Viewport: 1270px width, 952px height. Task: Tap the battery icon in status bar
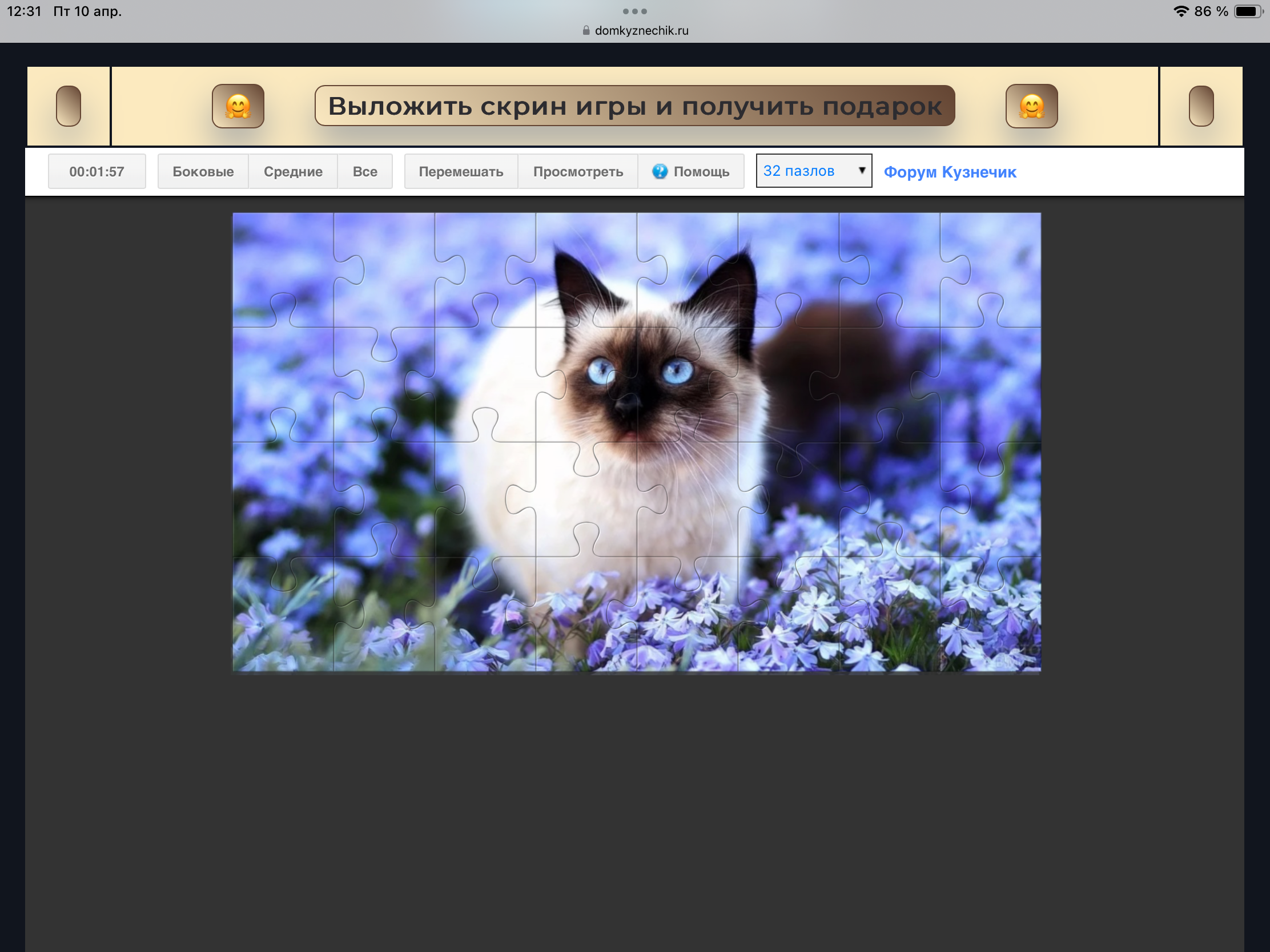[x=1248, y=11]
